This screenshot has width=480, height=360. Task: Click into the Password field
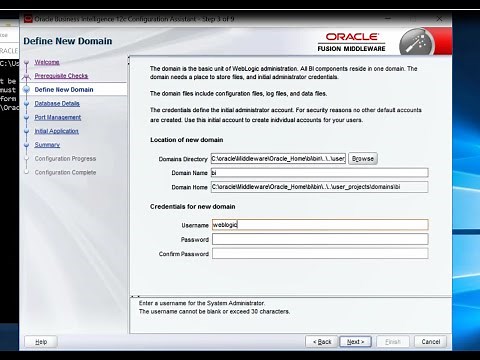click(x=320, y=239)
